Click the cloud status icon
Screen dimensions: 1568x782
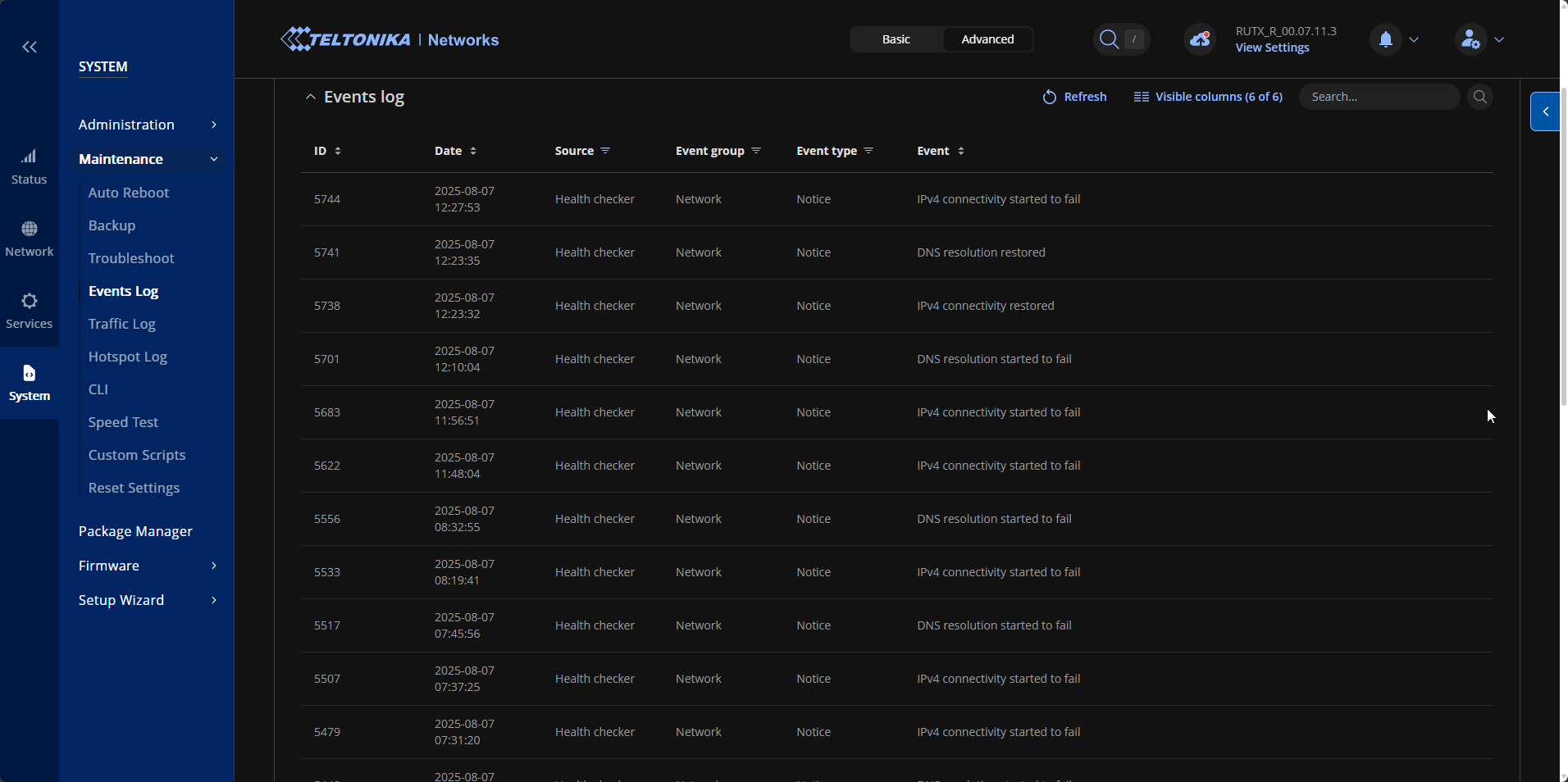coord(1200,39)
